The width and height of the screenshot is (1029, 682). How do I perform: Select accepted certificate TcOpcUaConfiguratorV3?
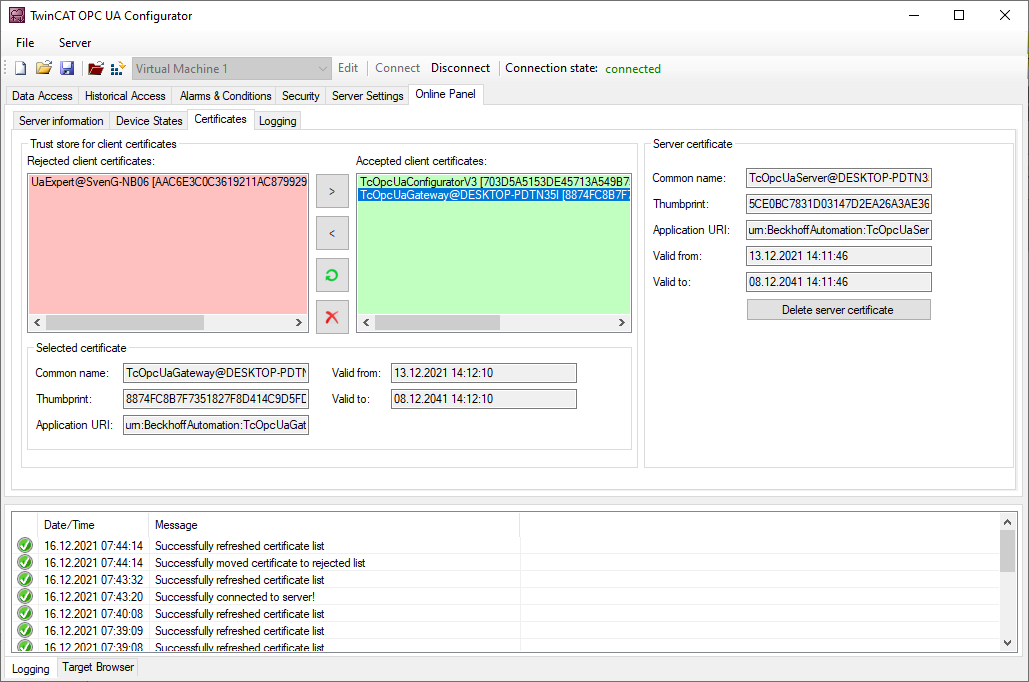pos(494,182)
